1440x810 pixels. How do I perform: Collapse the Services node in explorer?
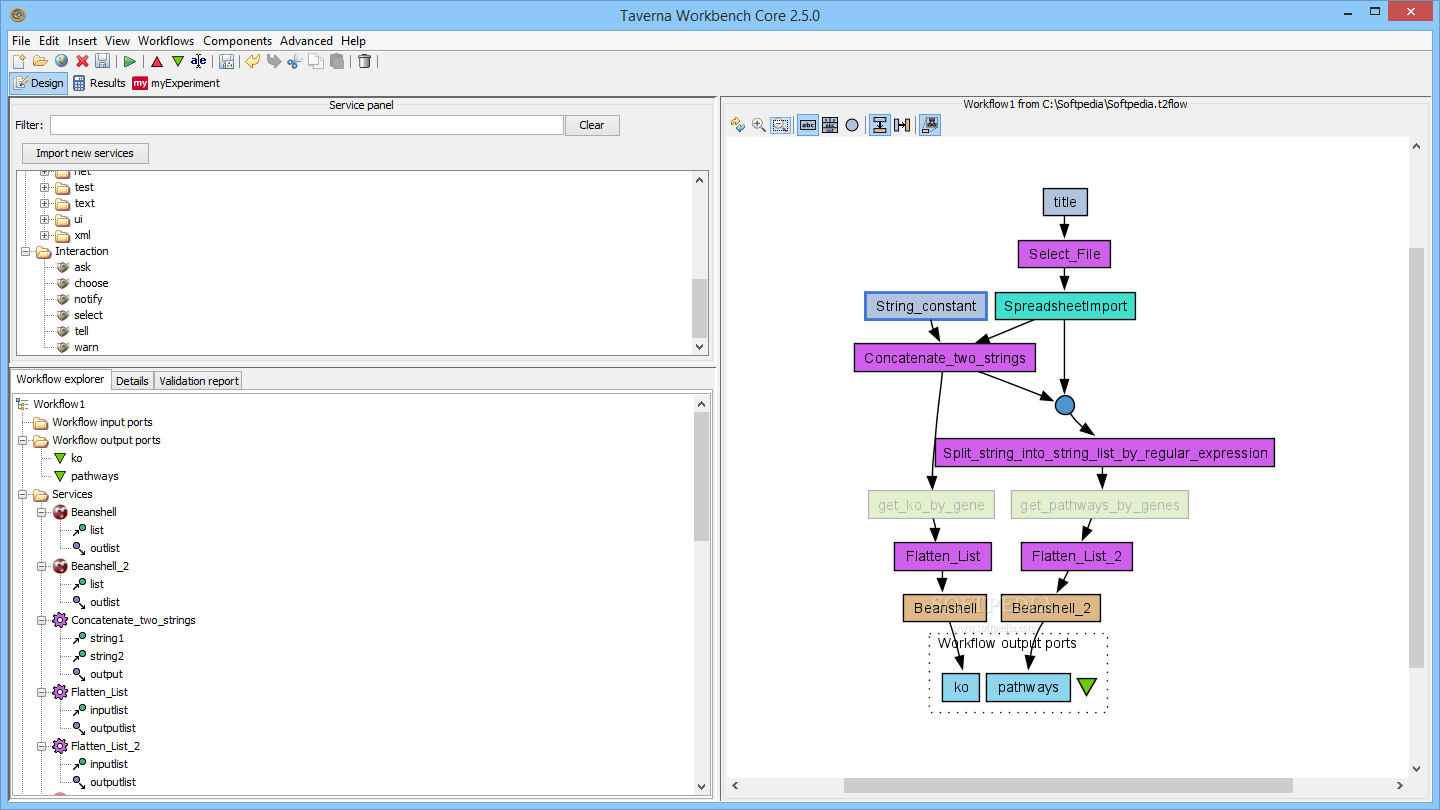point(24,494)
